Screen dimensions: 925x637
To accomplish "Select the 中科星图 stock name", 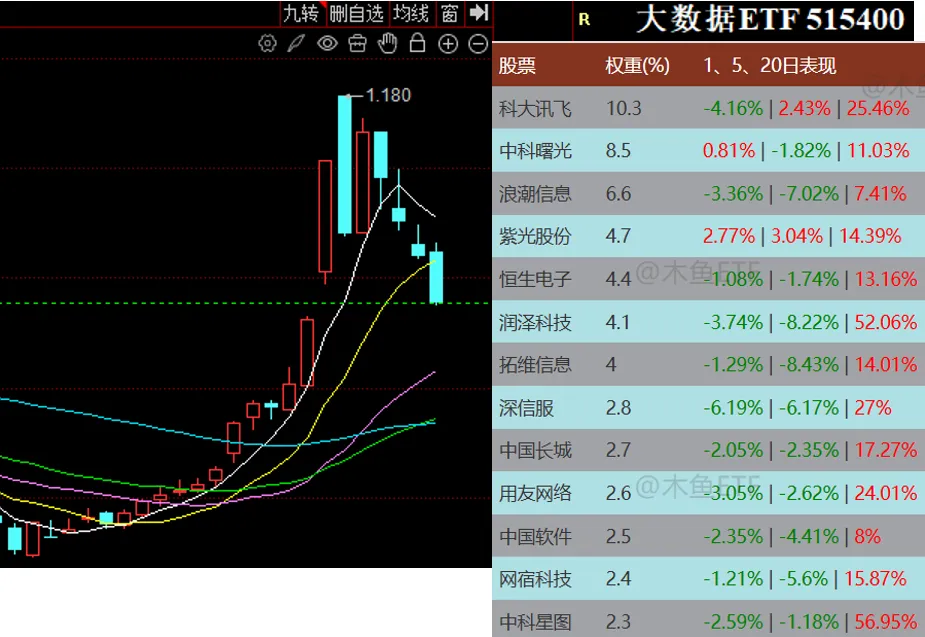I will pos(535,622).
